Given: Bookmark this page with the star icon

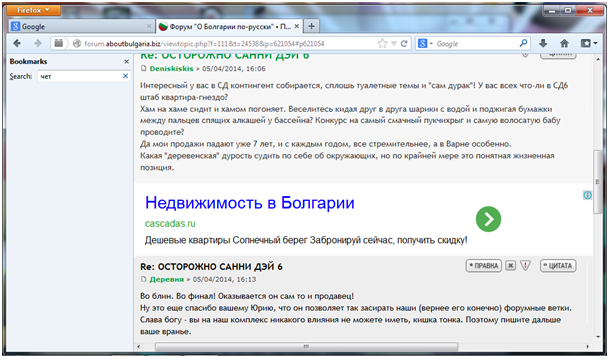Looking at the screenshot, I should (x=382, y=43).
